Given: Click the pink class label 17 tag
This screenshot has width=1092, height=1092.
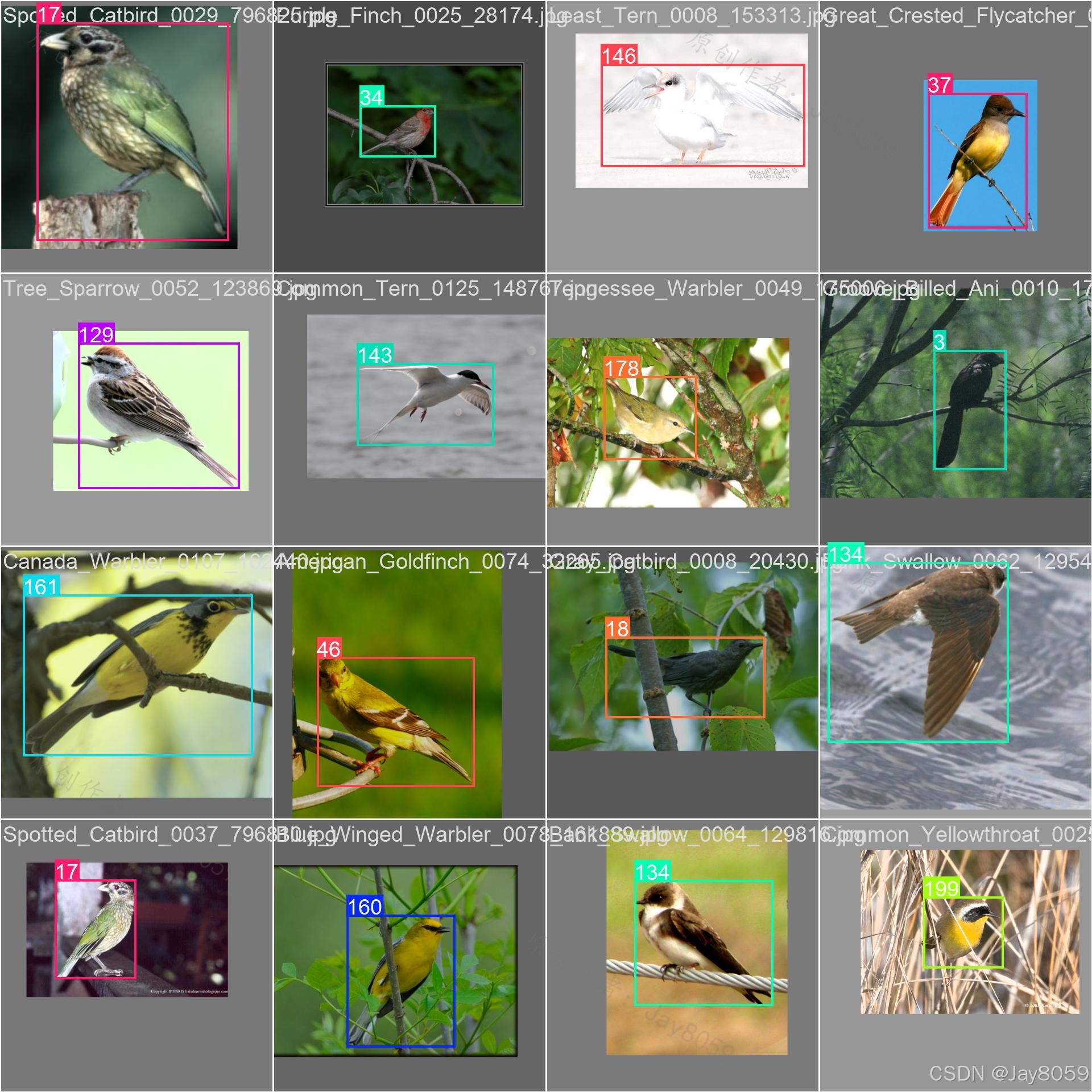Looking at the screenshot, I should click(x=49, y=14).
